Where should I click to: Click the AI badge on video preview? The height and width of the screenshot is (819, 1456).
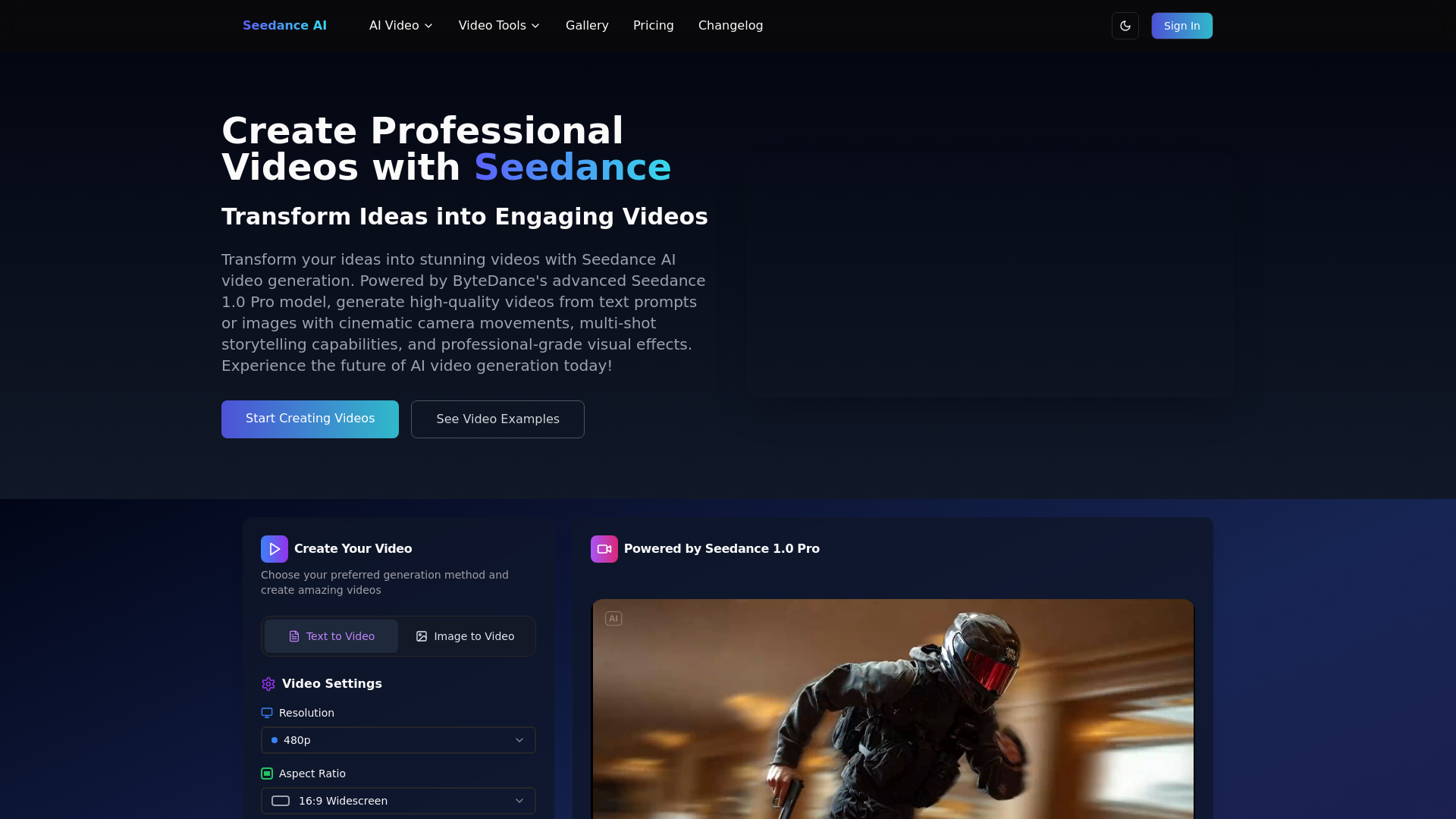click(613, 619)
